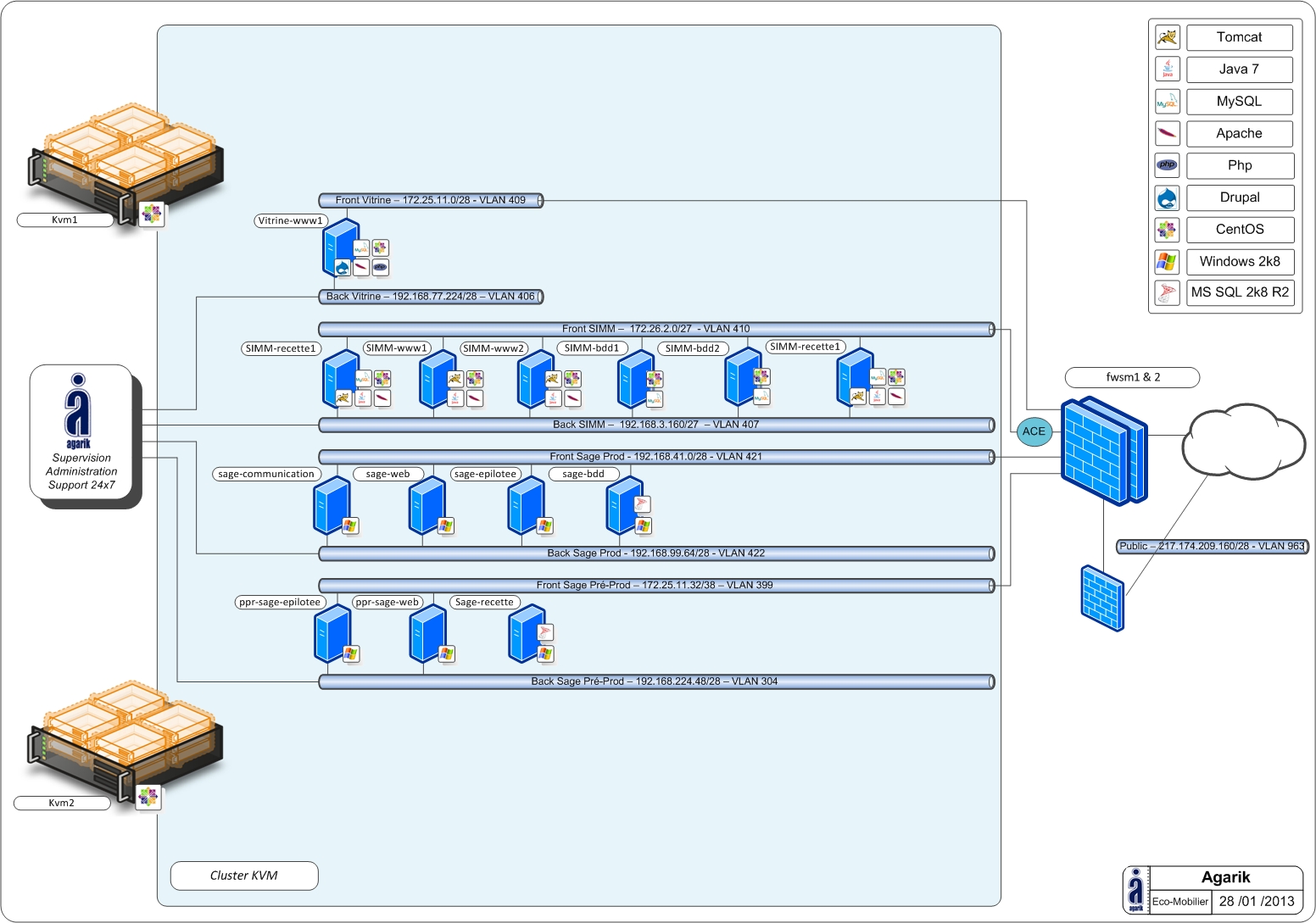Select the Cluster KVM label box
1316x923 pixels.
tap(244, 876)
